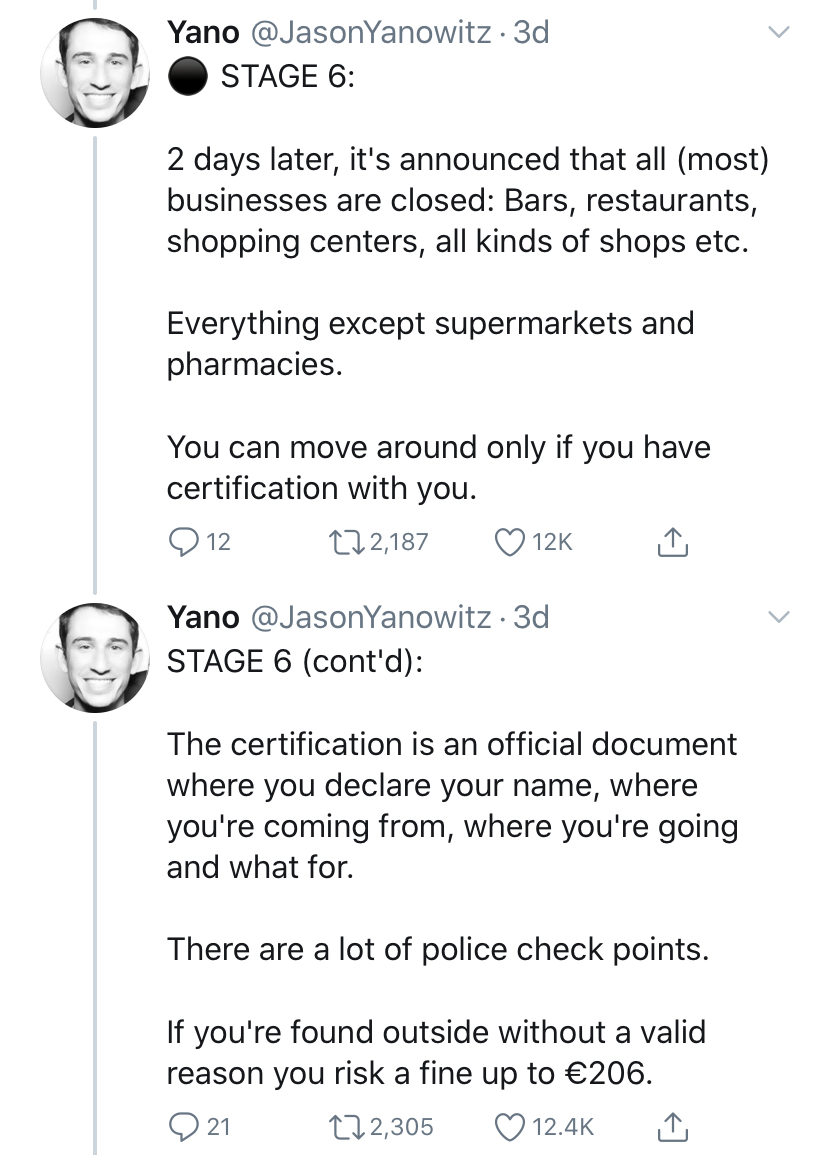Image resolution: width=828 pixels, height=1155 pixels.
Task: View the 12.4K likes count
Action: pos(562,1127)
